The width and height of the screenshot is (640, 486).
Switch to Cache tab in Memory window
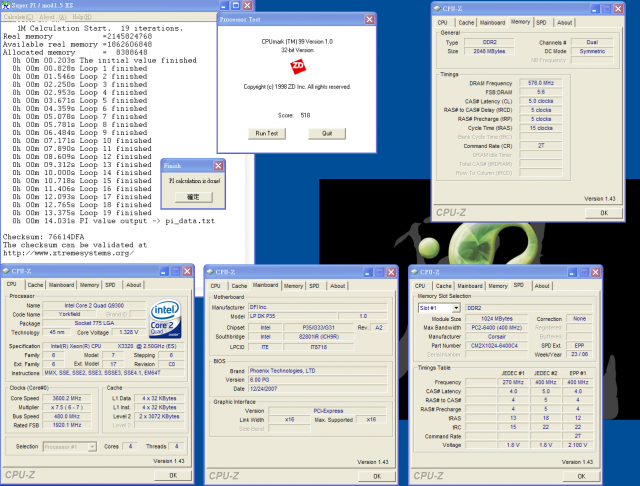coord(466,23)
